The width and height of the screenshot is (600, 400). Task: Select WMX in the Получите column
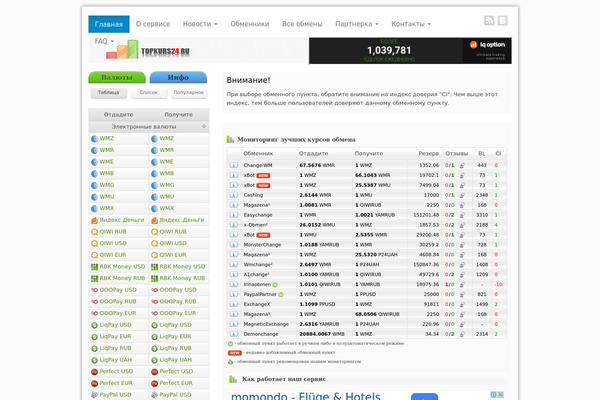click(167, 209)
